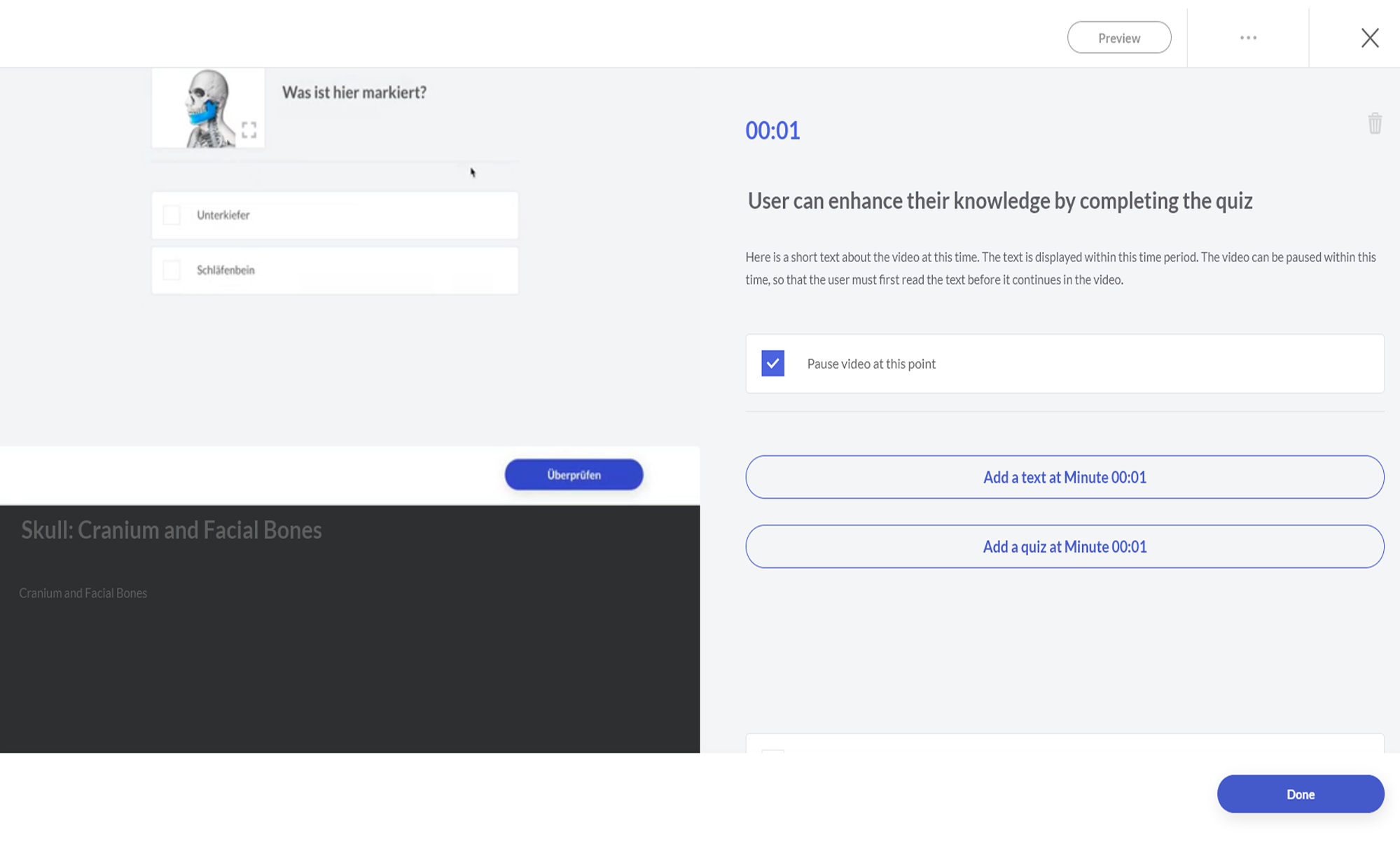
Task: Click the 'Skull: Cranium and Facial Bones' title
Action: (171, 530)
